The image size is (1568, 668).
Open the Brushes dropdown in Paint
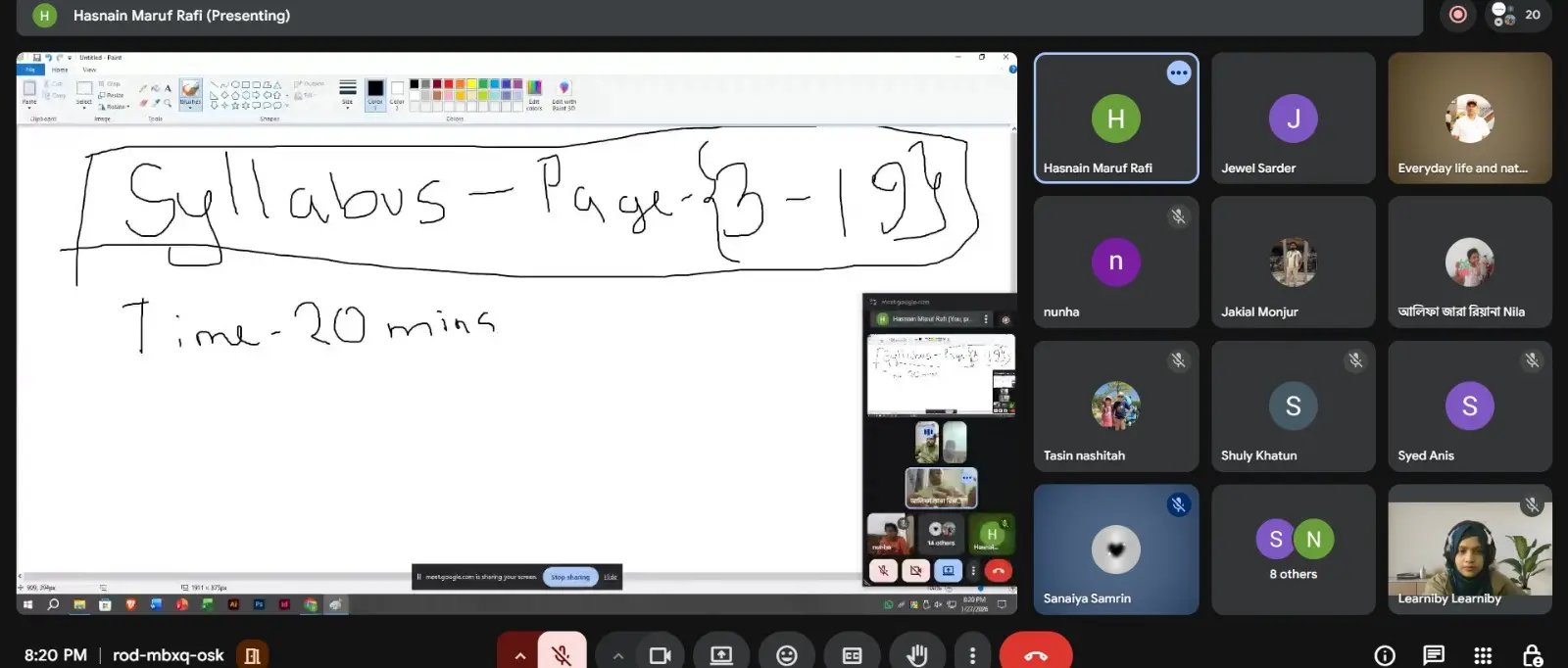190,104
